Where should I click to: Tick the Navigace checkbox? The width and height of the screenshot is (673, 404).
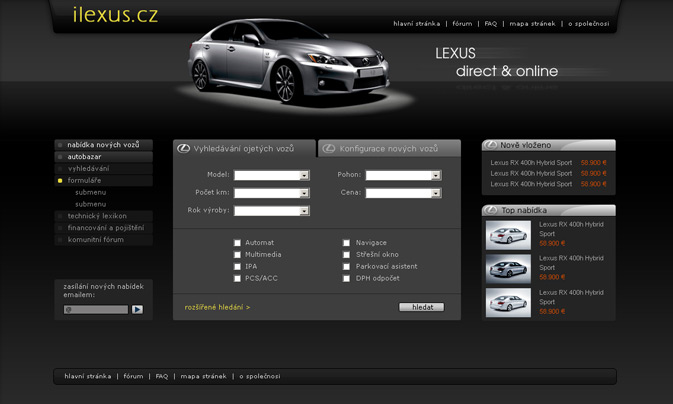tap(347, 243)
